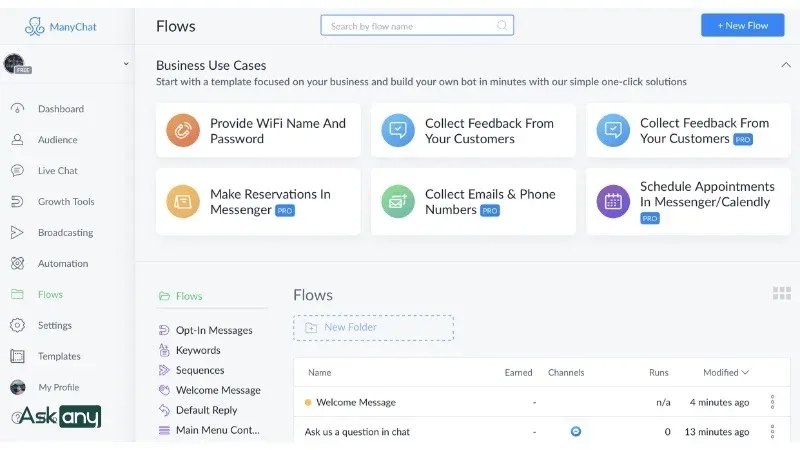This screenshot has width=800, height=450.
Task: Focus the Search by flow name field
Action: tap(417, 26)
